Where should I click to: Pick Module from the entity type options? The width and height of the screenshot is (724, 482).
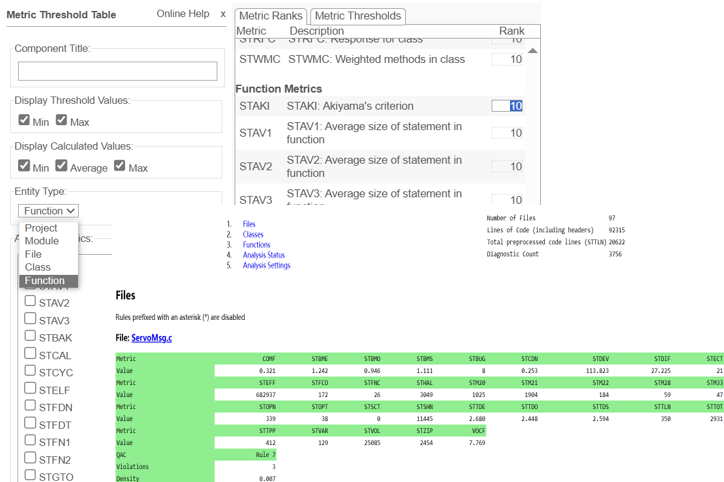(42, 241)
